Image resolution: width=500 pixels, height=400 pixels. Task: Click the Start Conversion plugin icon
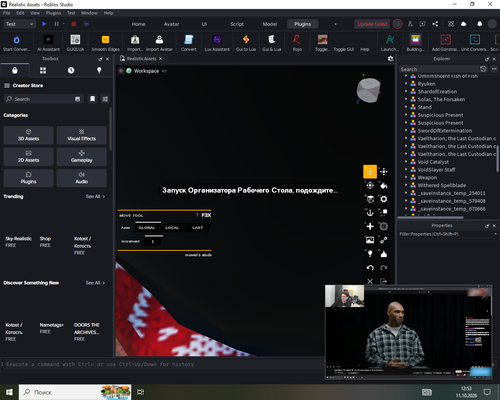click(16, 40)
